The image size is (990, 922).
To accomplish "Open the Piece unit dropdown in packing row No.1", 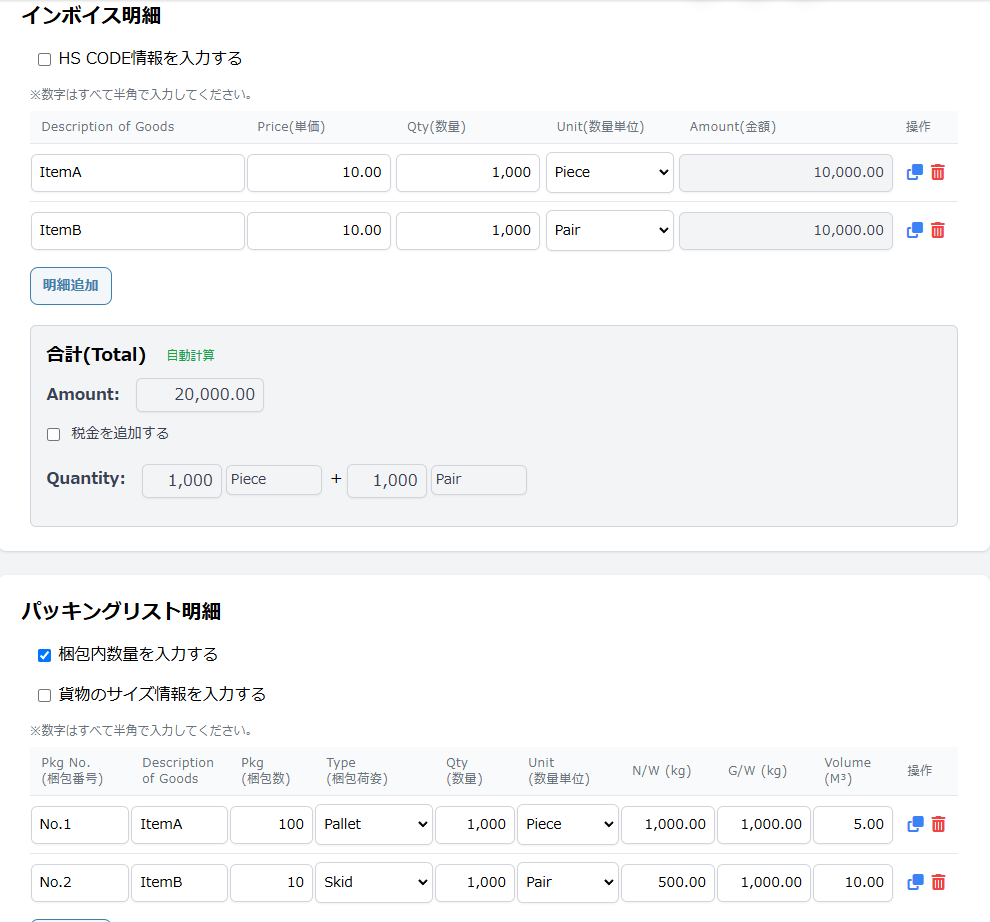I will click(x=568, y=824).
